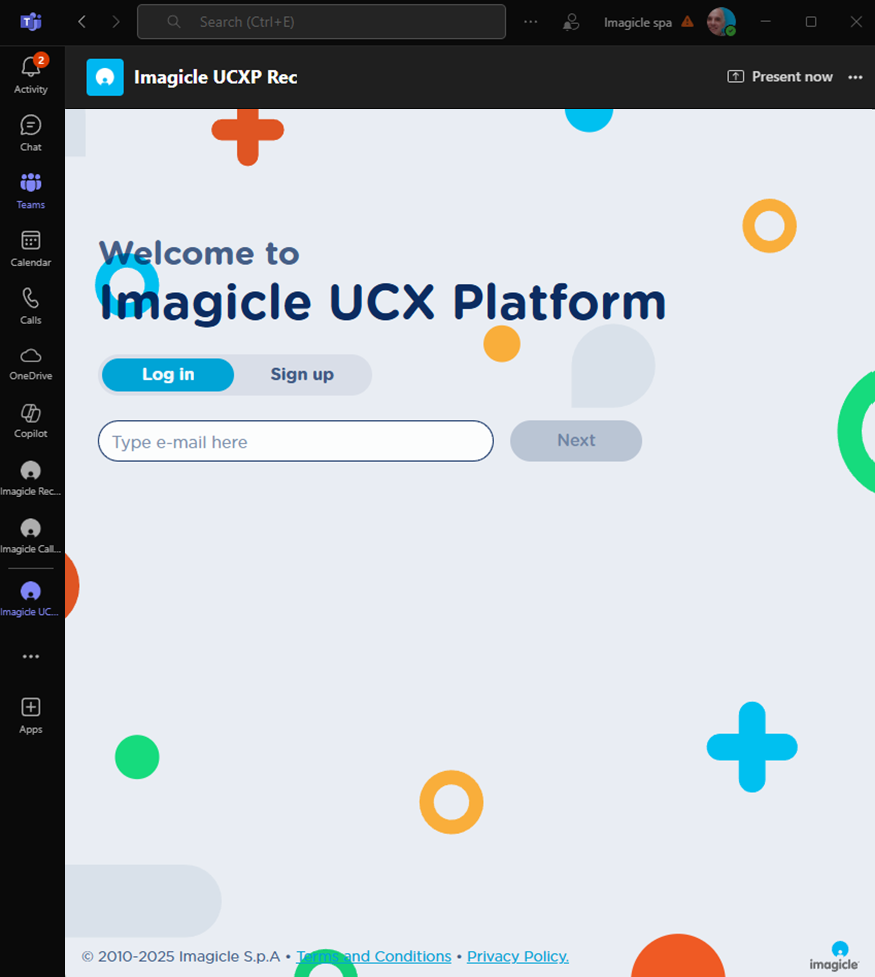Click the Next button

click(x=576, y=441)
